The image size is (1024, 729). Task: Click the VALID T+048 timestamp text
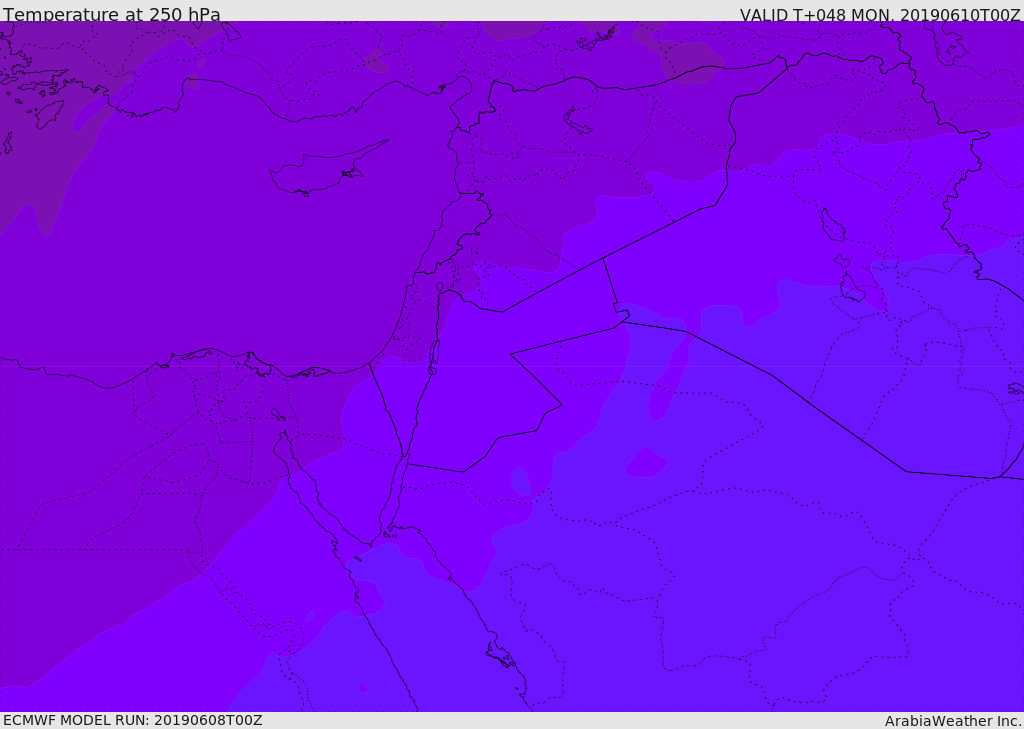pos(879,14)
